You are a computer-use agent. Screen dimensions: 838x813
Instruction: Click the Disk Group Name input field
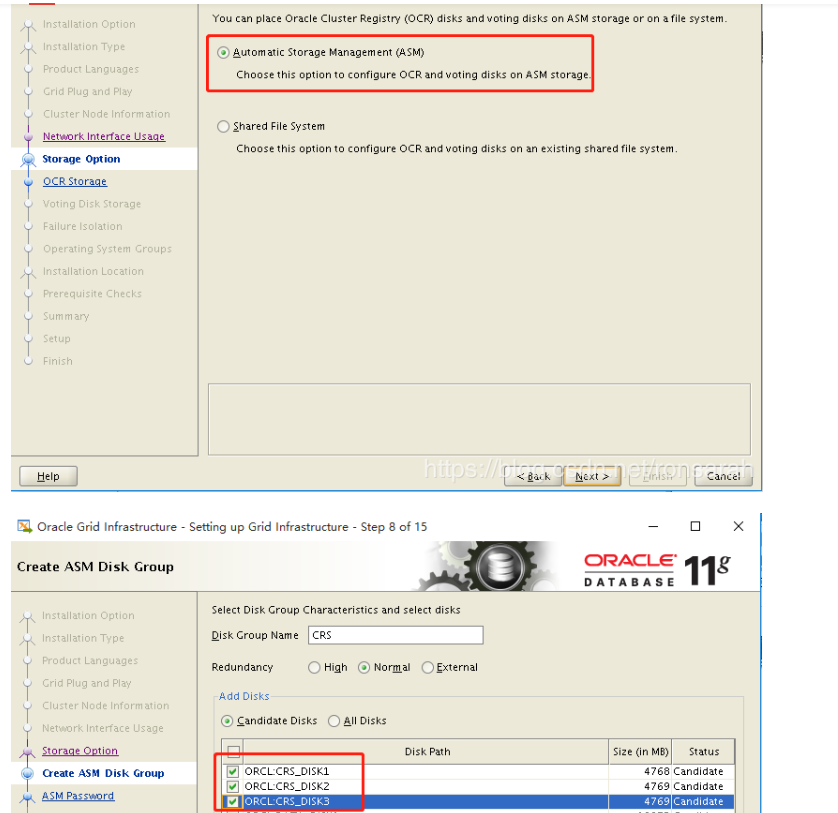point(395,635)
